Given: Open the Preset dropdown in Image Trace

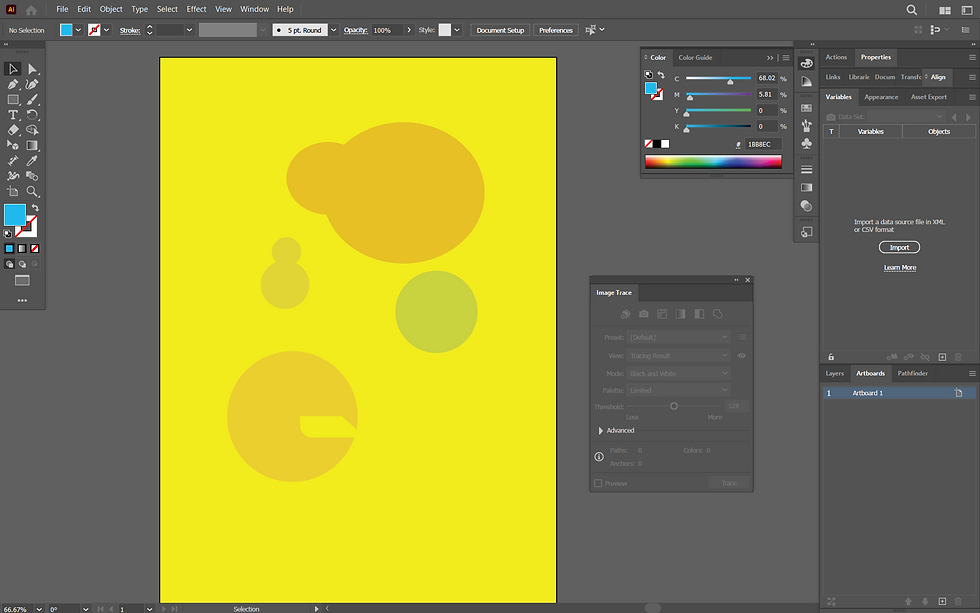Looking at the screenshot, I should [678, 337].
